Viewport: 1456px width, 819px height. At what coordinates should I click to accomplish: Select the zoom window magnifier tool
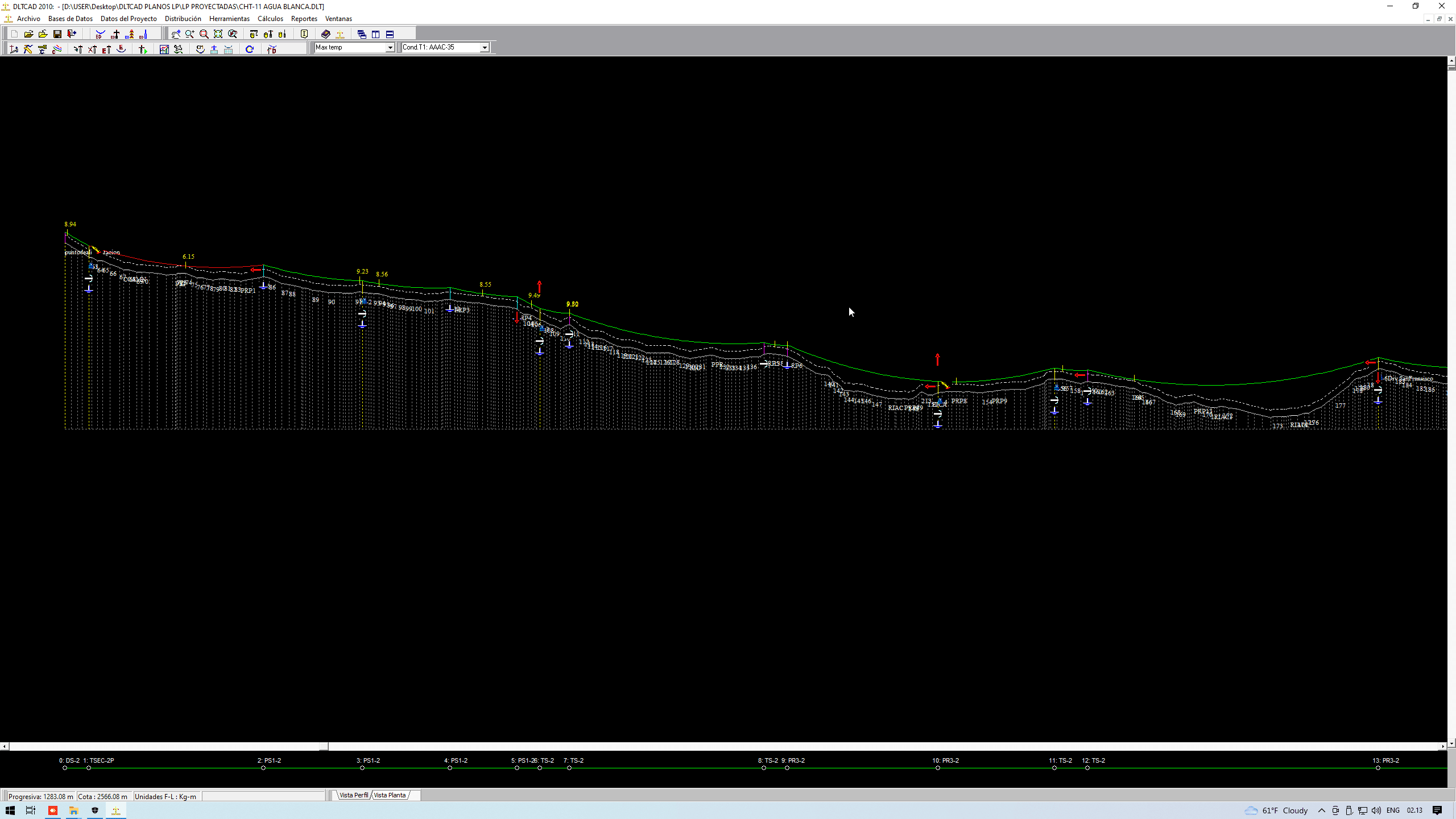point(204,34)
